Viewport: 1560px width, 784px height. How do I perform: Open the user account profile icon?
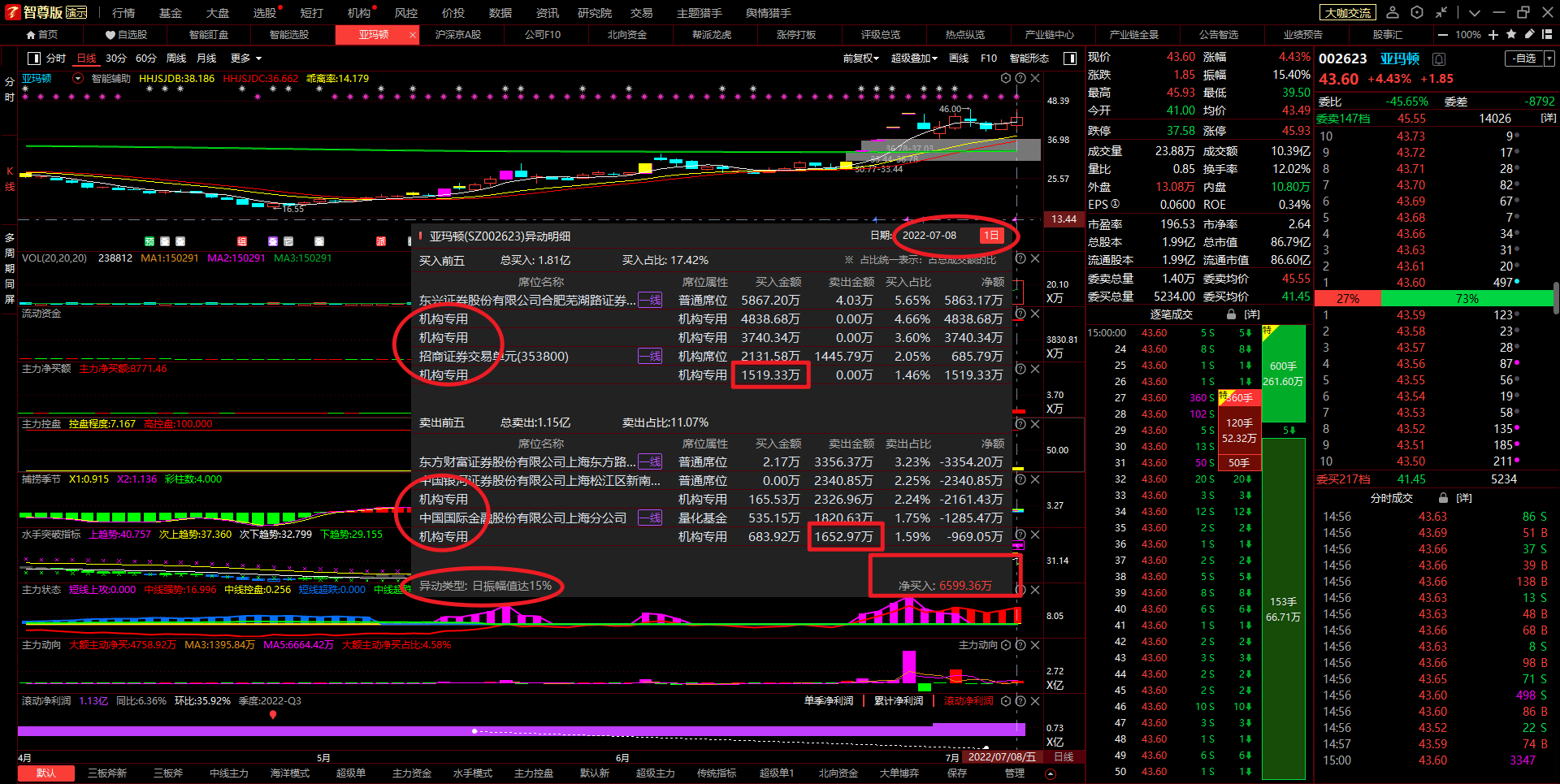[x=1393, y=12]
